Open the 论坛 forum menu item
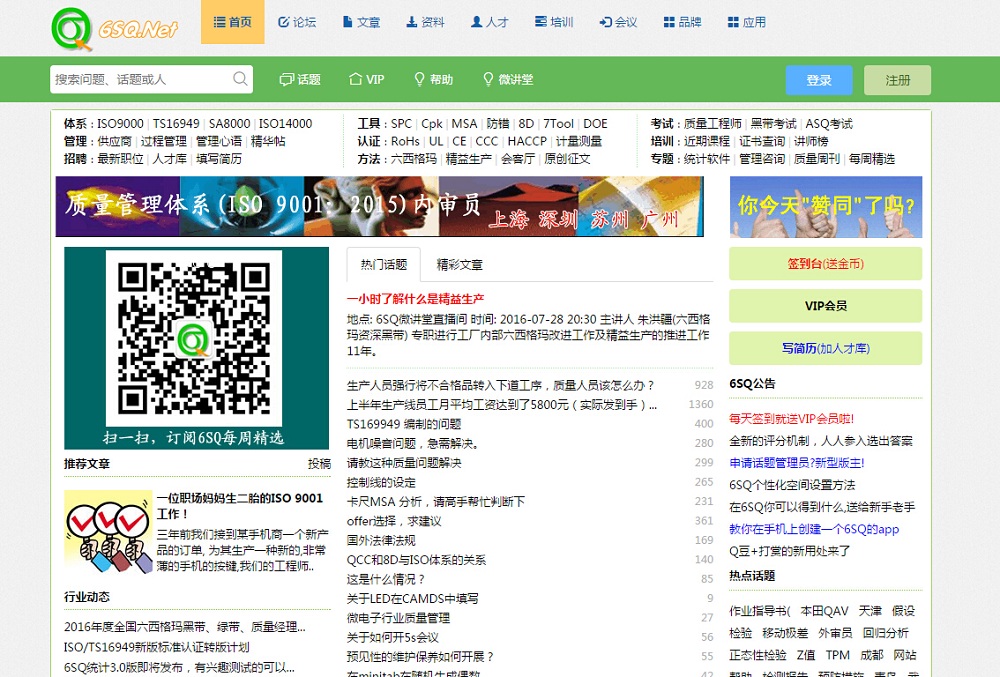This screenshot has height=677, width=1000. click(297, 22)
